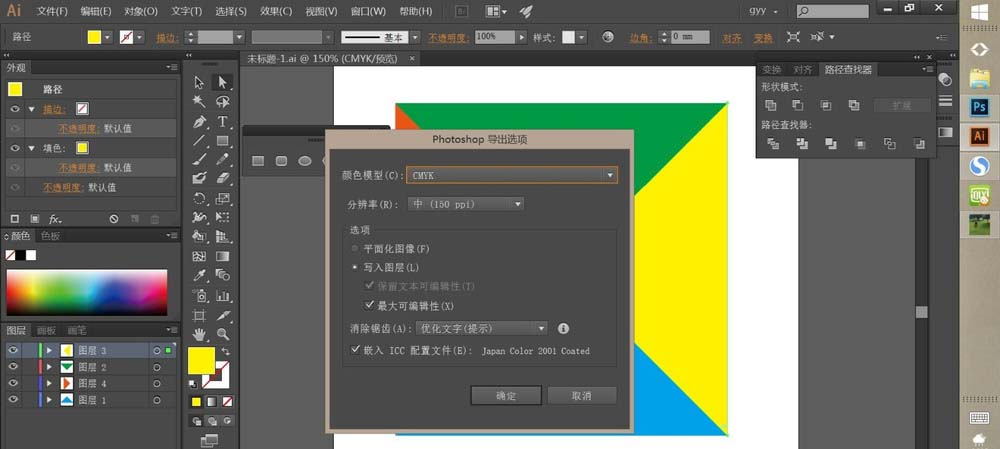Select the Lasso tool

click(x=223, y=101)
